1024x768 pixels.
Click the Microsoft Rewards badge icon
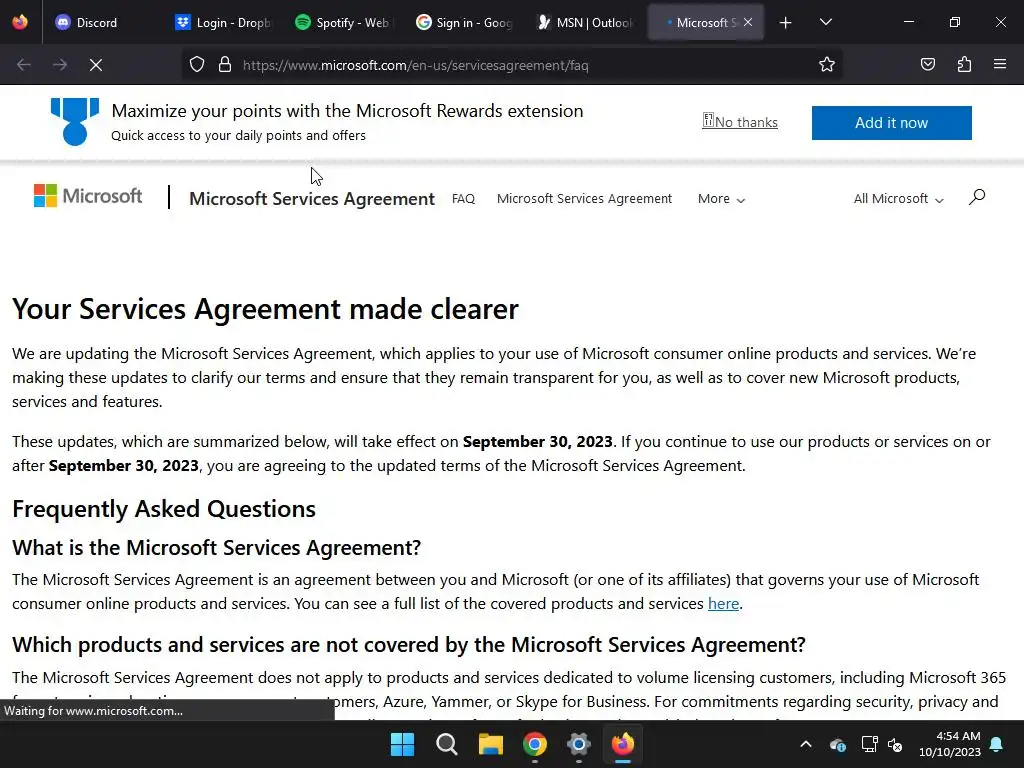click(75, 121)
